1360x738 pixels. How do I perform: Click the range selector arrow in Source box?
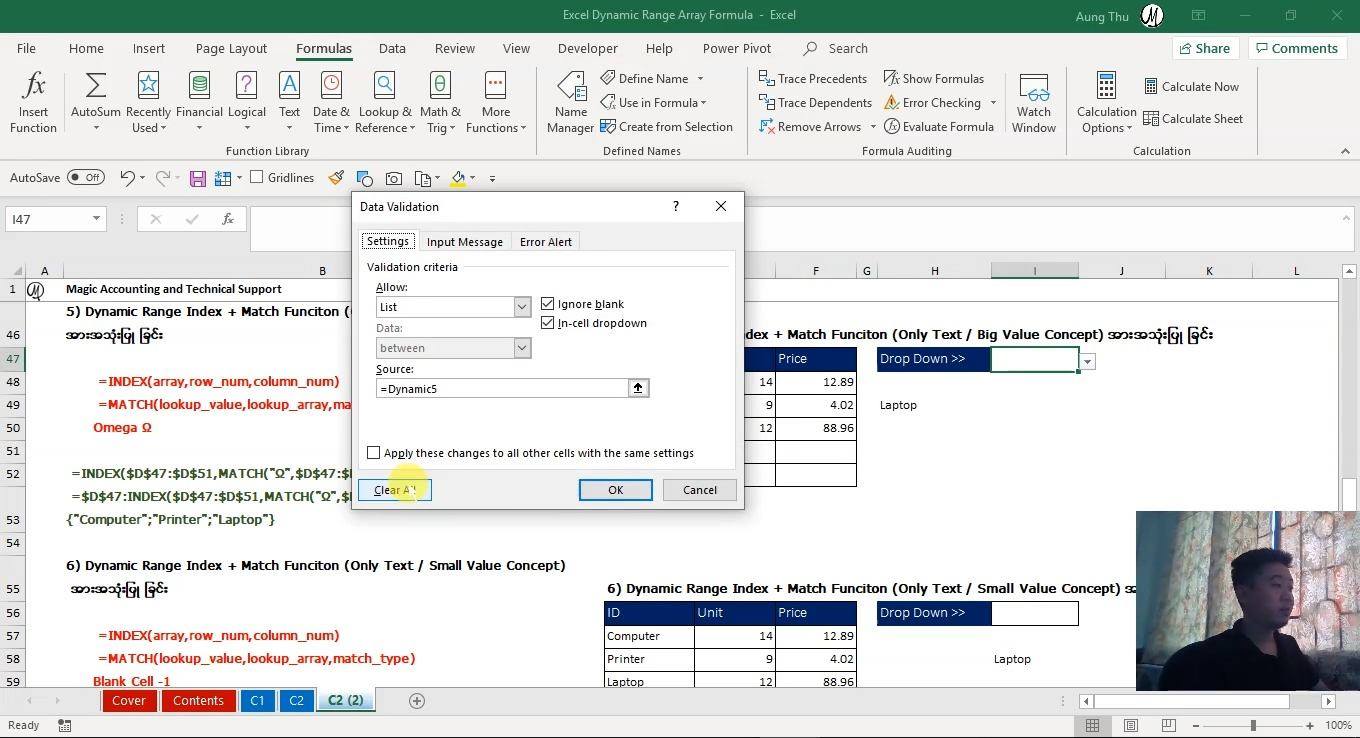638,388
